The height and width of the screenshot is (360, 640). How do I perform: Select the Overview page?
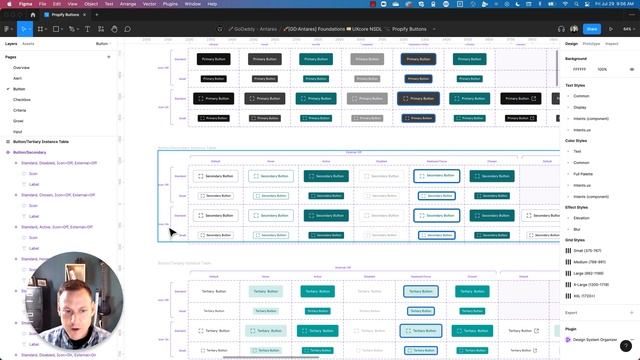coord(21,68)
